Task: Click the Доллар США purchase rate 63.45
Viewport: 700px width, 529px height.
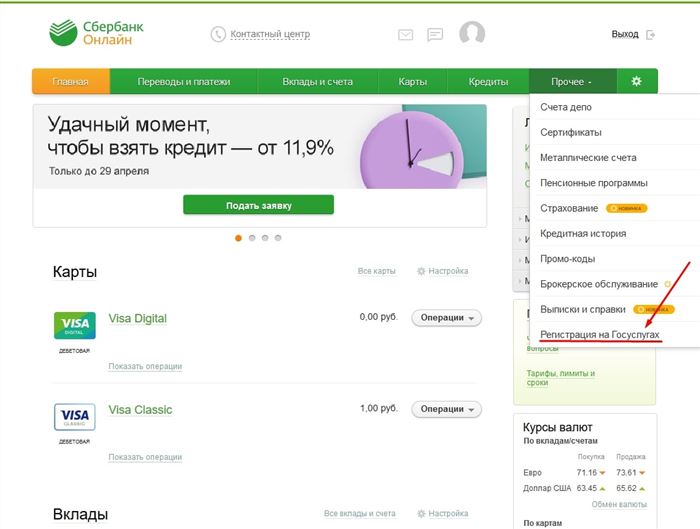Action: click(587, 488)
